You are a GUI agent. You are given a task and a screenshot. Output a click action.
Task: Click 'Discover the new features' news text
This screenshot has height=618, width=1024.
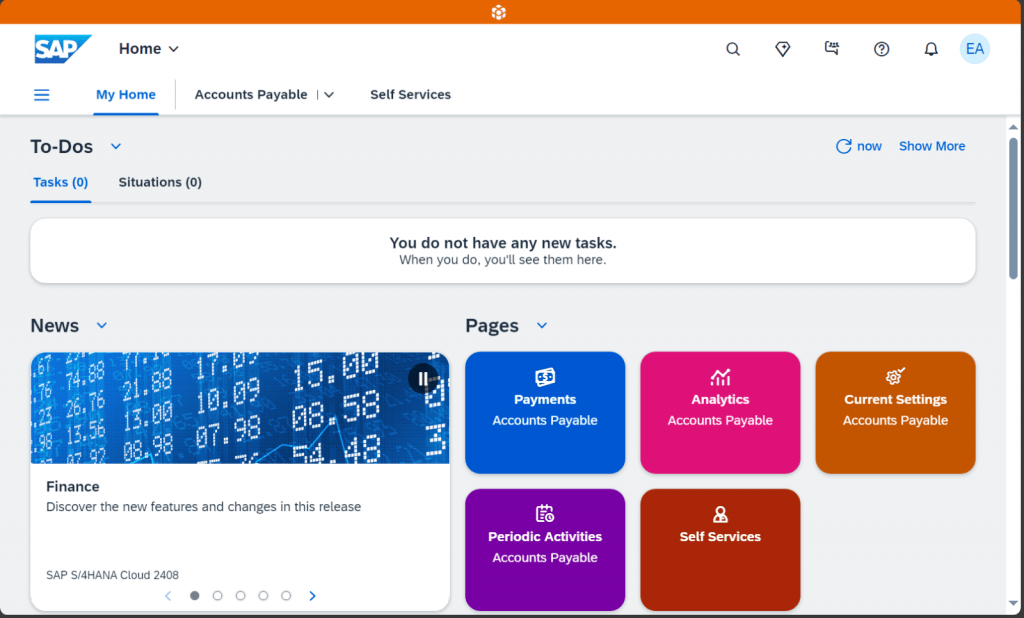(203, 507)
